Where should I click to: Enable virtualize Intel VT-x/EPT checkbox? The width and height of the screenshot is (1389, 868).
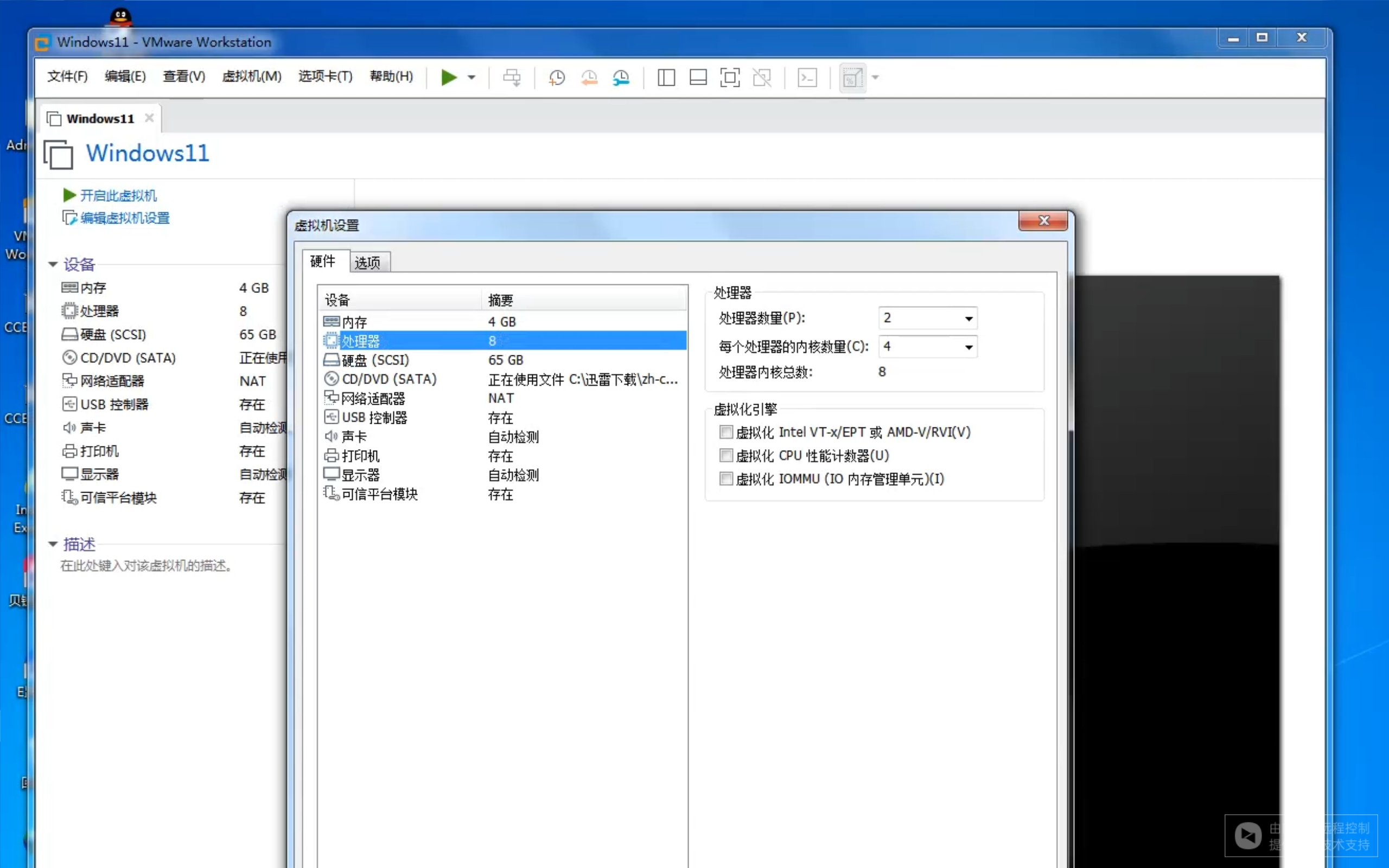(726, 432)
